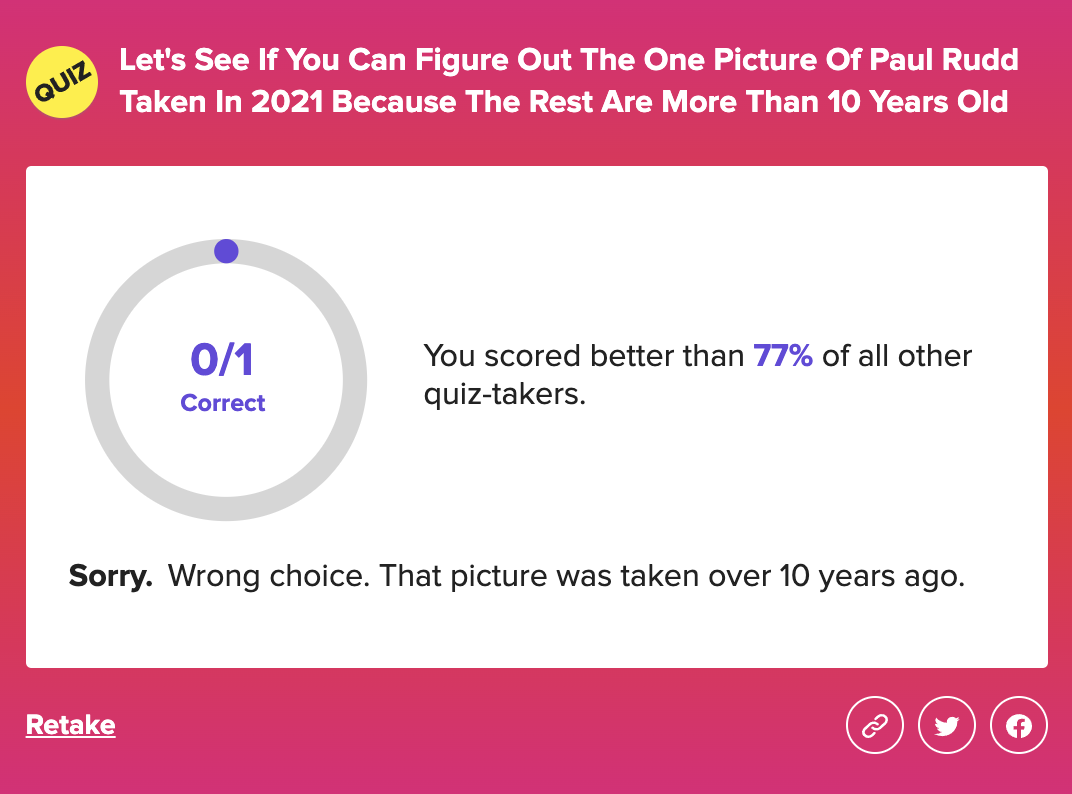This screenshot has height=794, width=1072.
Task: Click the quiz title headline
Action: [x=569, y=81]
